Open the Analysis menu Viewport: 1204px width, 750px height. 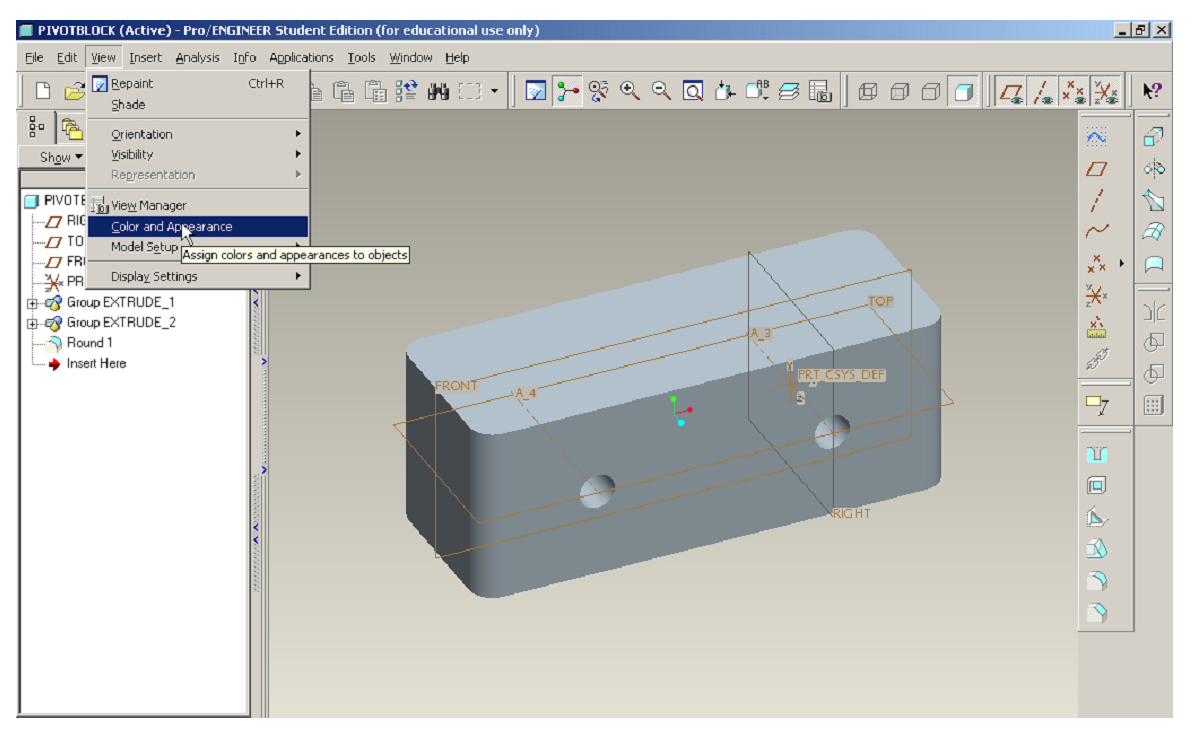[x=197, y=58]
